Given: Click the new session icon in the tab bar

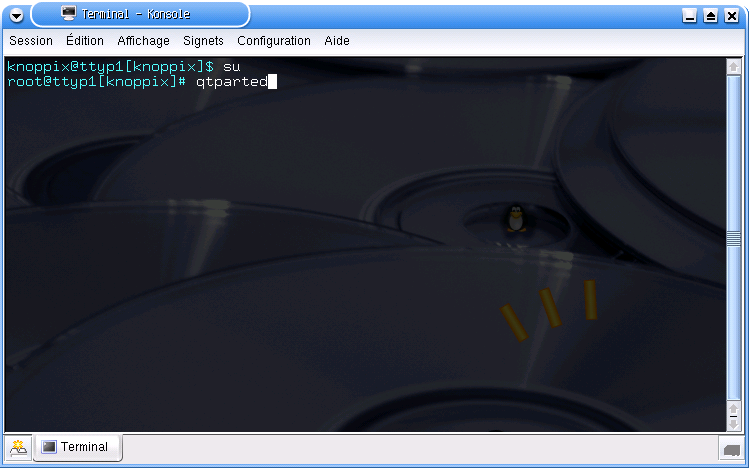Looking at the screenshot, I should (x=18, y=447).
